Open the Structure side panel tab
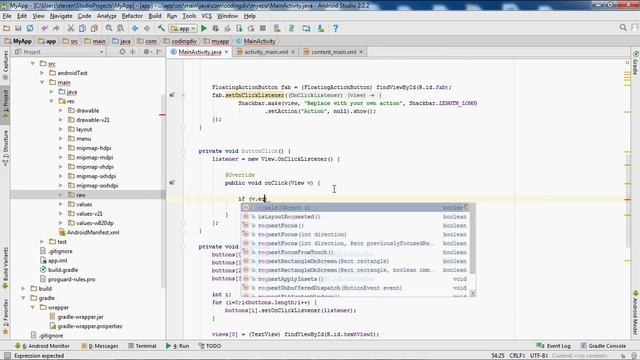The width and height of the screenshot is (640, 360). pos(5,148)
